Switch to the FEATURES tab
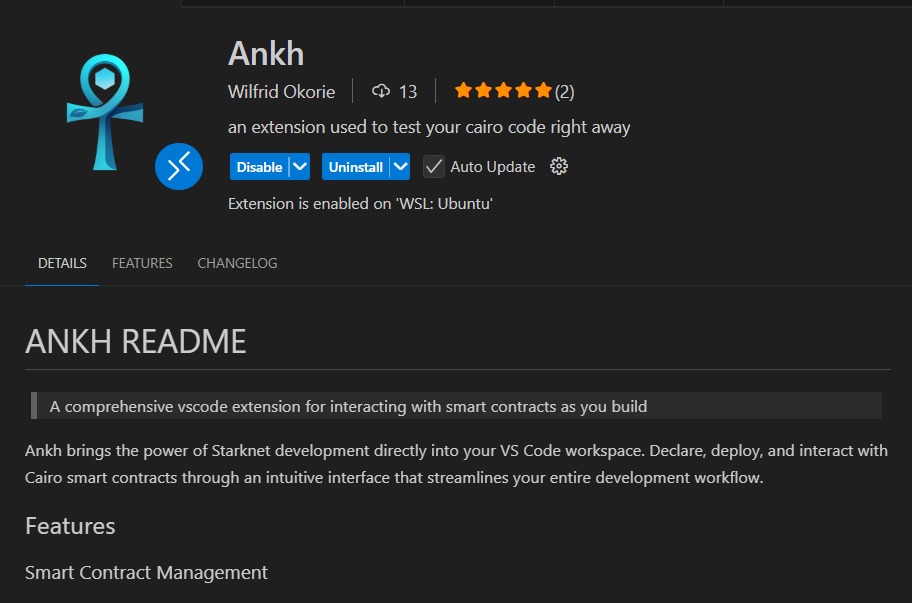The image size is (912, 603). [x=142, y=263]
